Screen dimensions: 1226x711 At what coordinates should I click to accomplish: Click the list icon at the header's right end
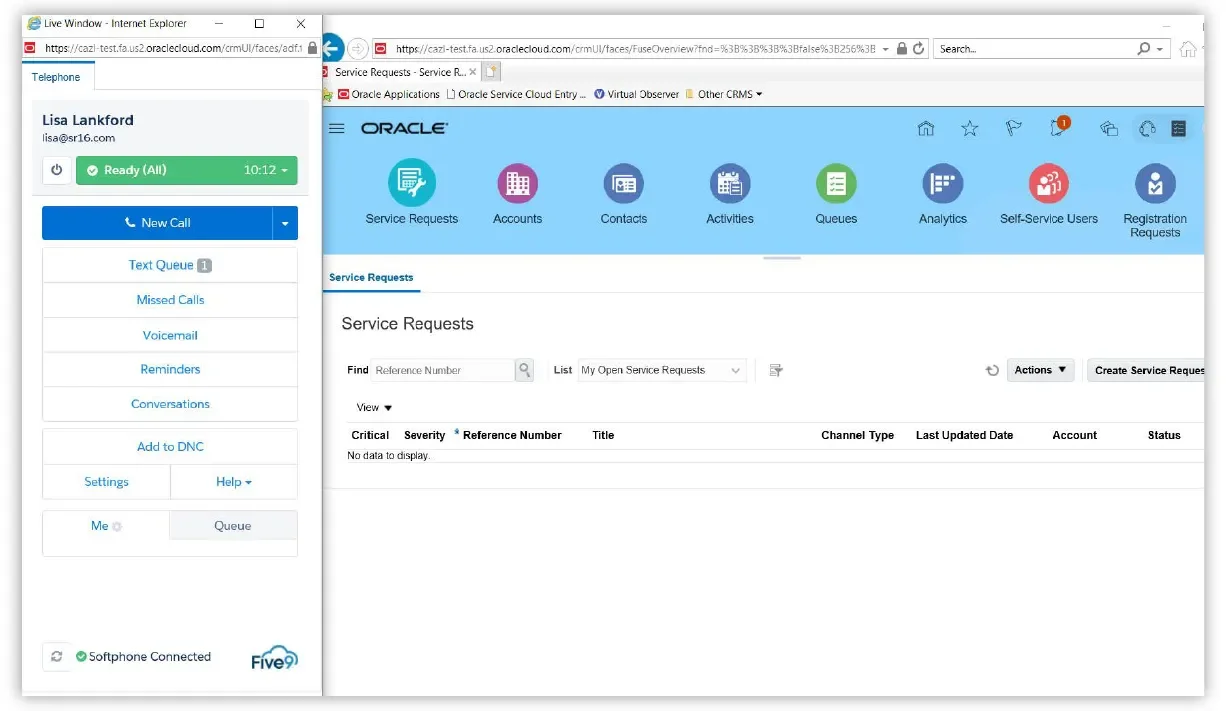(x=1179, y=128)
